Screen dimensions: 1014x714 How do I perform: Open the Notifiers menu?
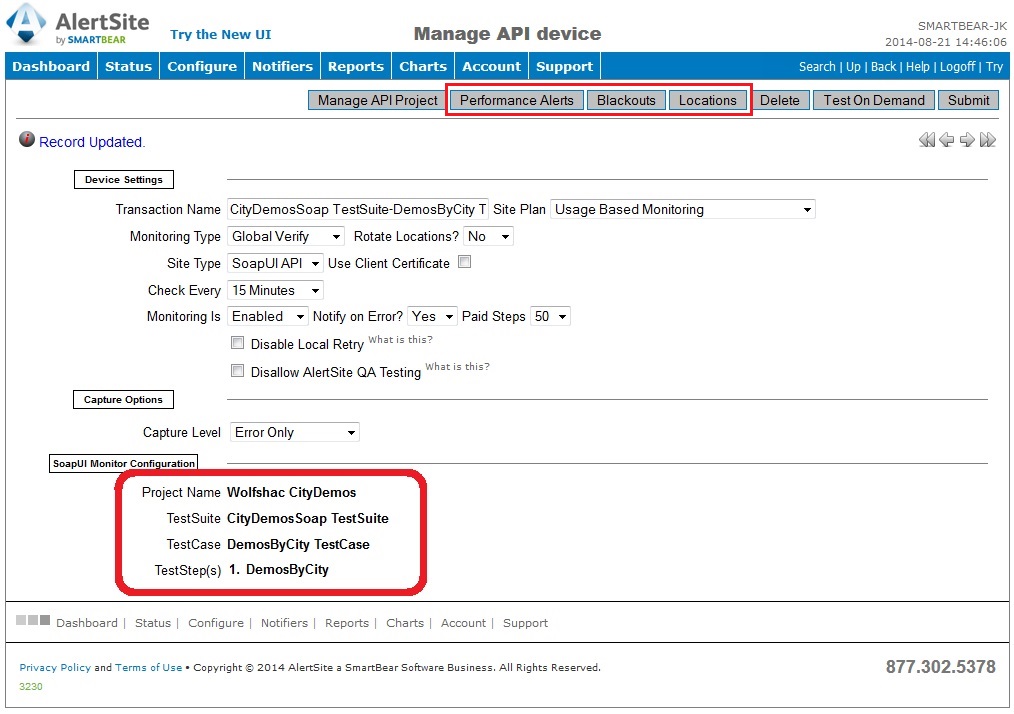pyautogui.click(x=282, y=66)
